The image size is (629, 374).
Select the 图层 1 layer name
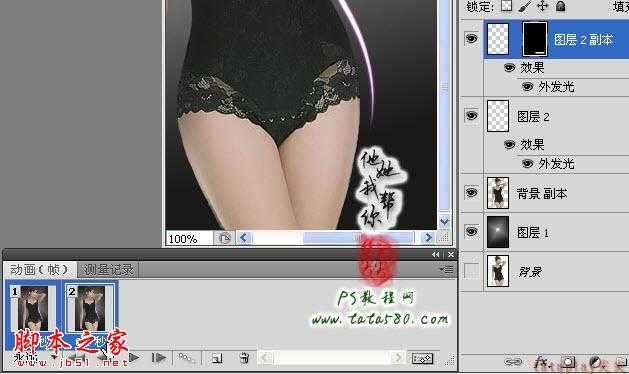tap(533, 232)
